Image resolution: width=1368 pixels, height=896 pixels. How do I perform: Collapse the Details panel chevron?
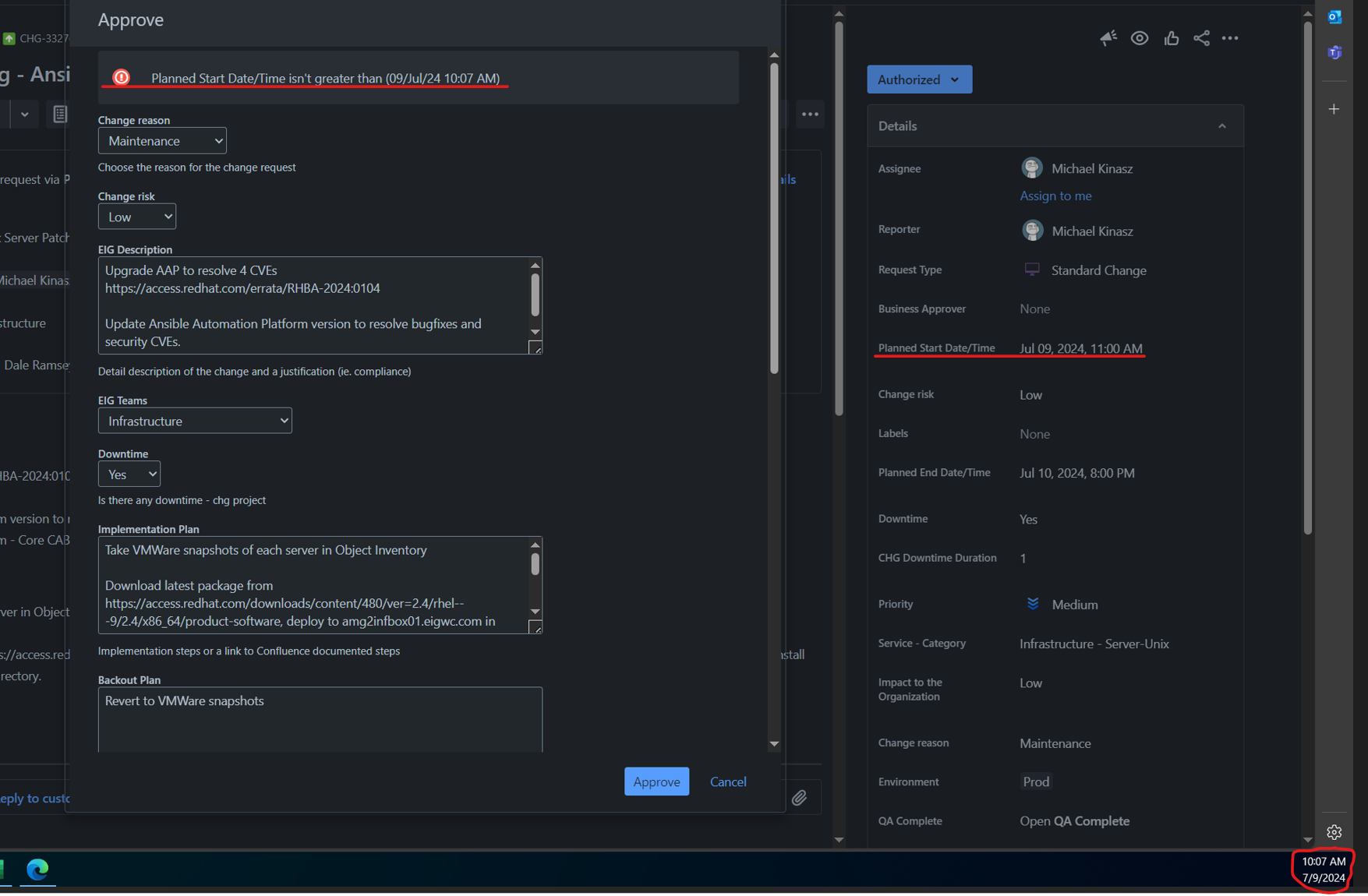pyautogui.click(x=1222, y=126)
